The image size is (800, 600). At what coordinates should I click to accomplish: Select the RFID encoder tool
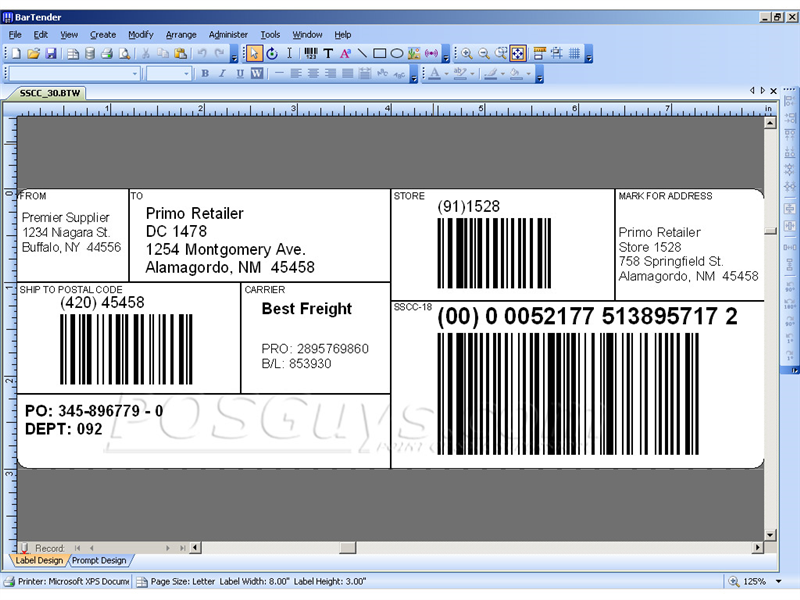point(431,54)
